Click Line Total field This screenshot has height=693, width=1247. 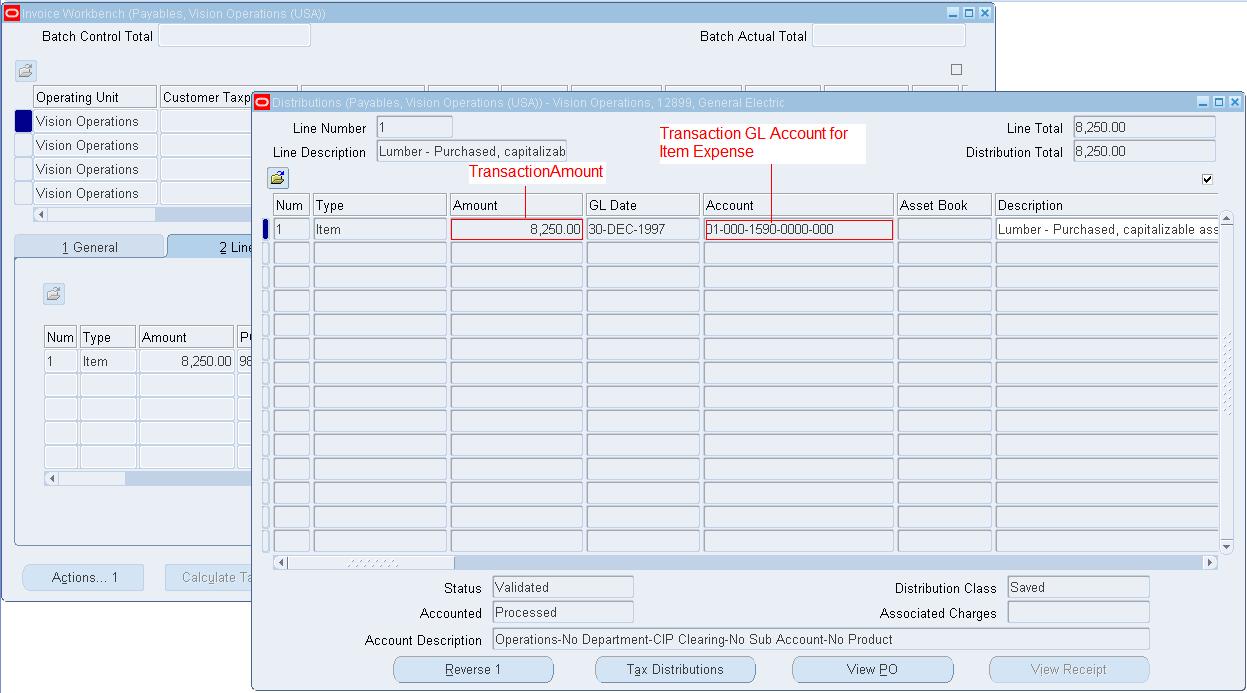coord(1144,127)
